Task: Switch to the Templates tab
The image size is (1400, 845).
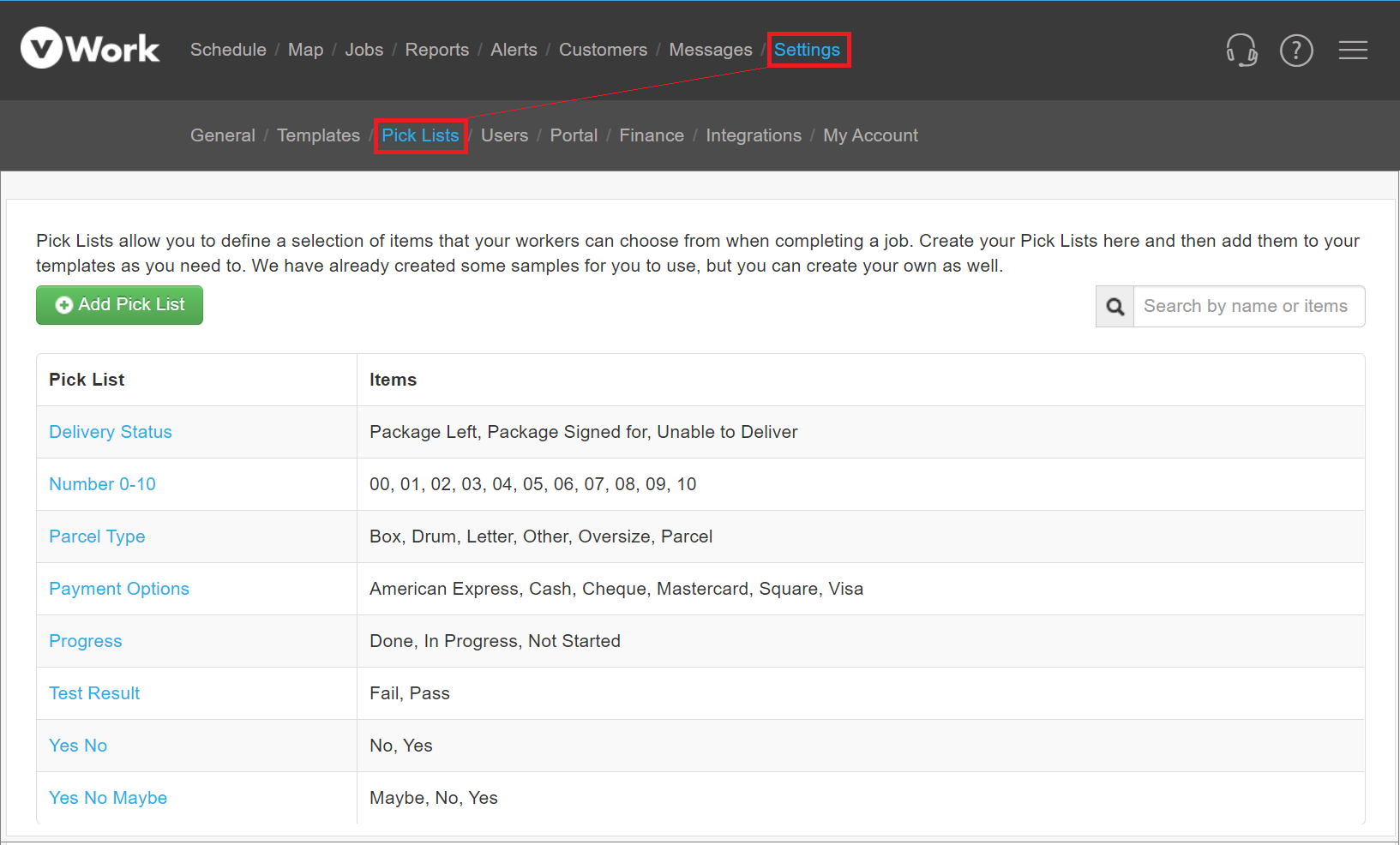Action: (x=318, y=135)
